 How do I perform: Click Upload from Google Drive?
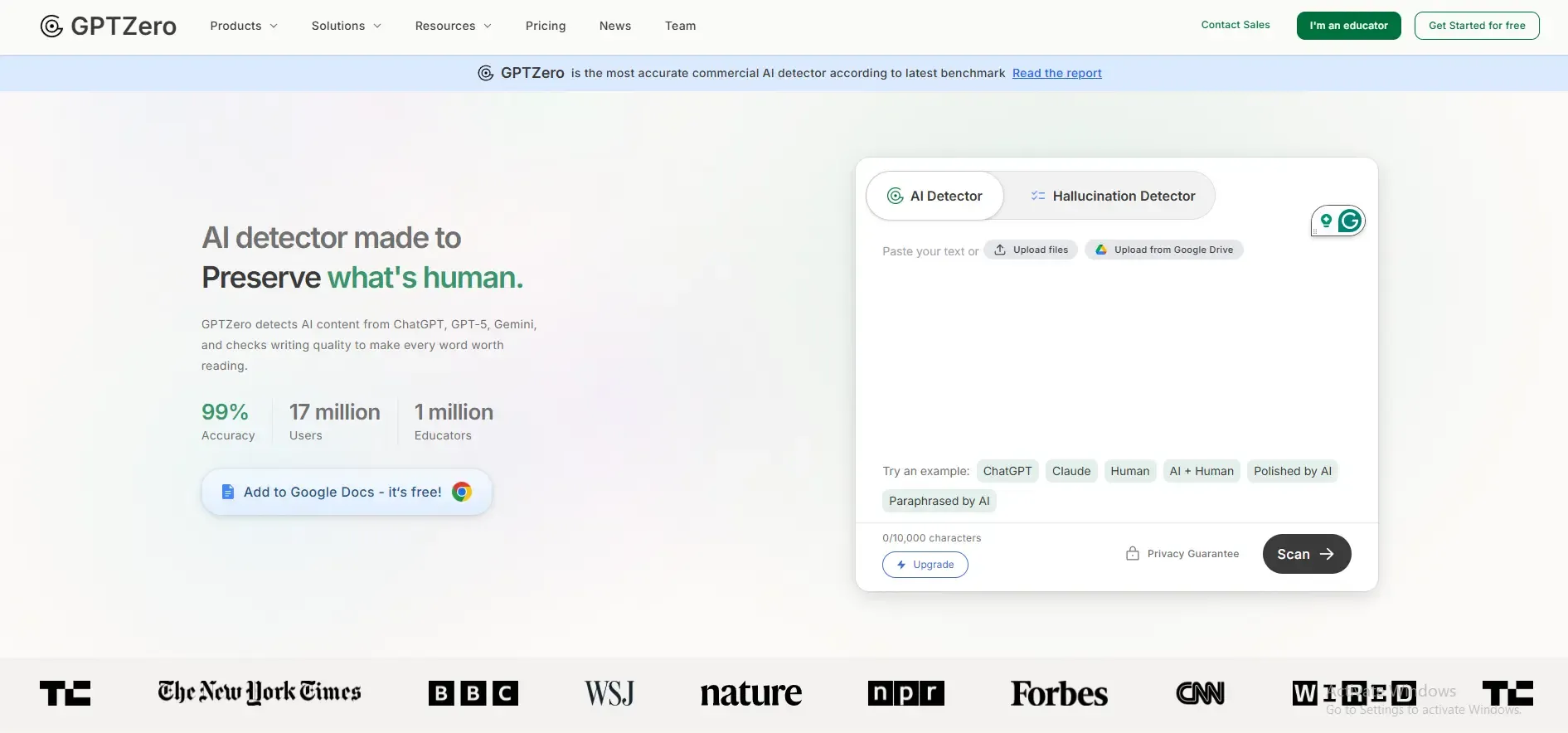(1163, 250)
